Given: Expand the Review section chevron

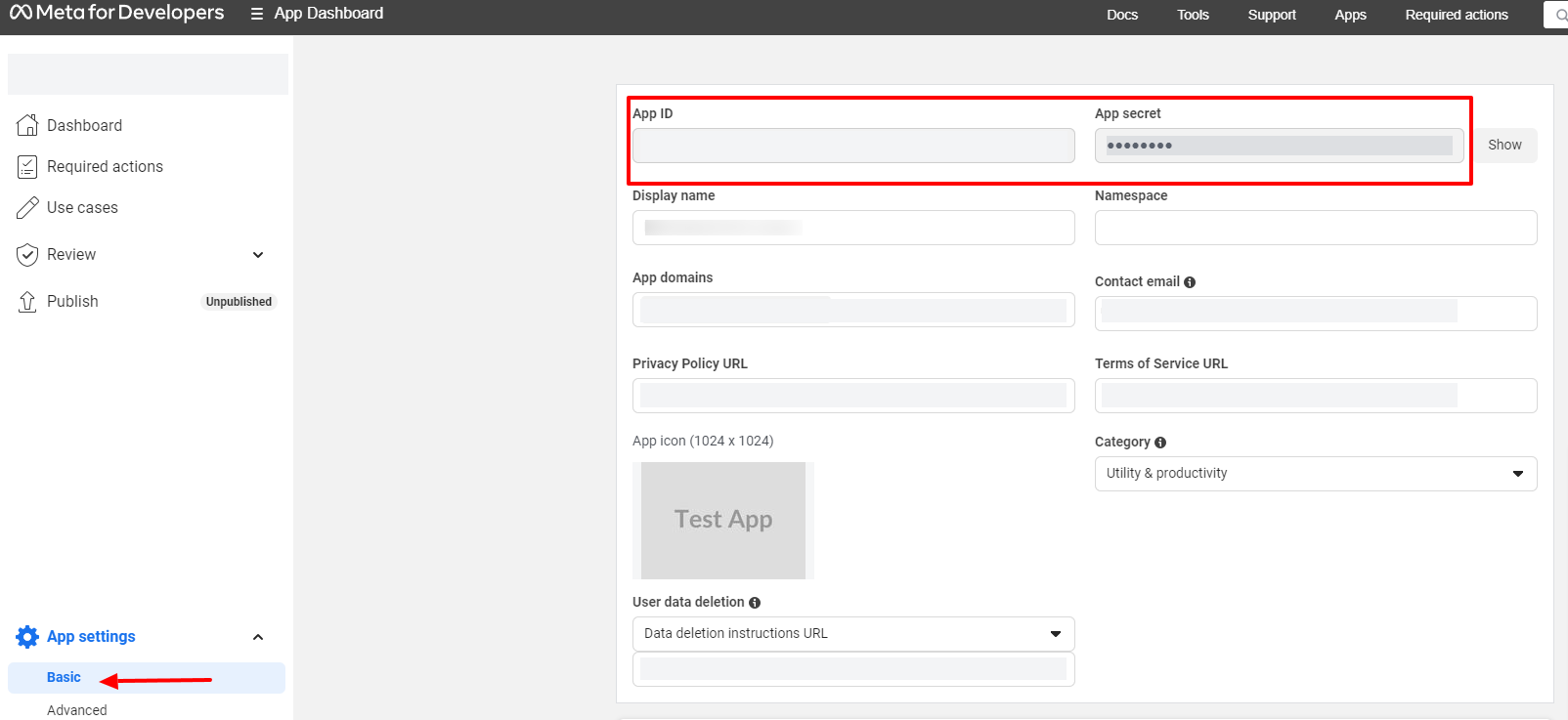Looking at the screenshot, I should (x=258, y=255).
